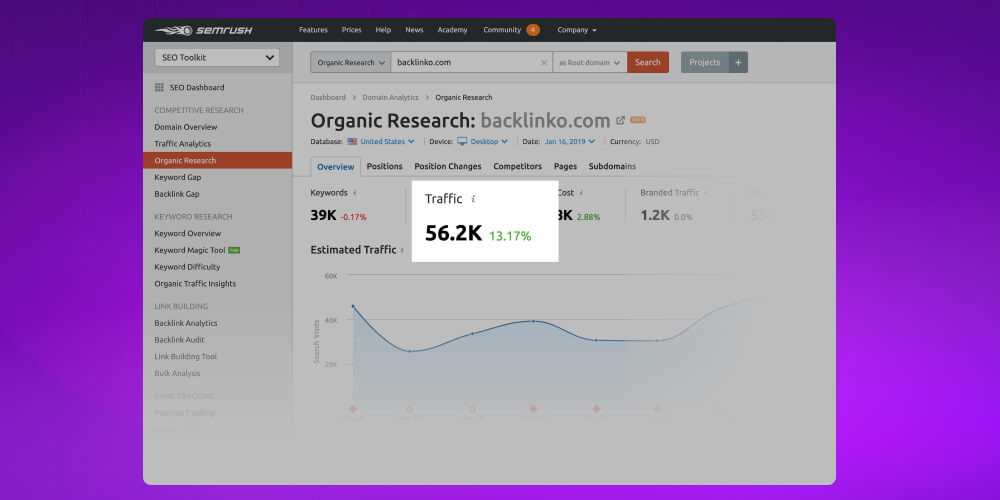The image size is (1000, 500).
Task: Click the Keywords 39K value
Action: point(323,216)
